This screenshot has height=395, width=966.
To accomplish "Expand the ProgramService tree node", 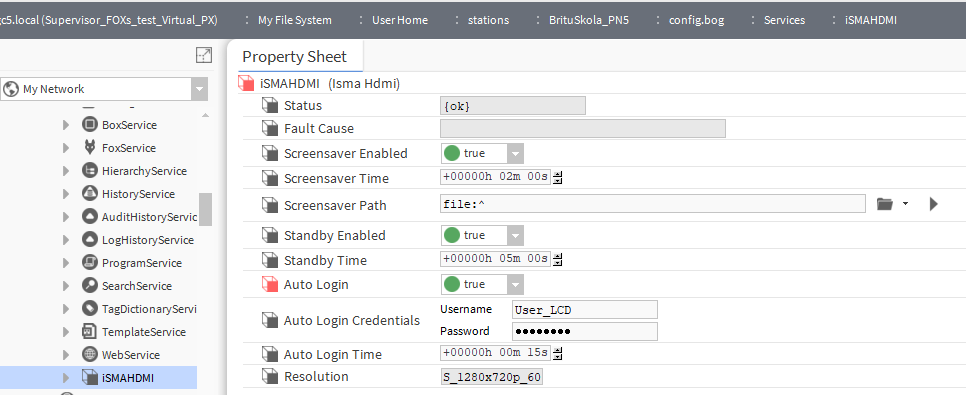I will (x=66, y=263).
